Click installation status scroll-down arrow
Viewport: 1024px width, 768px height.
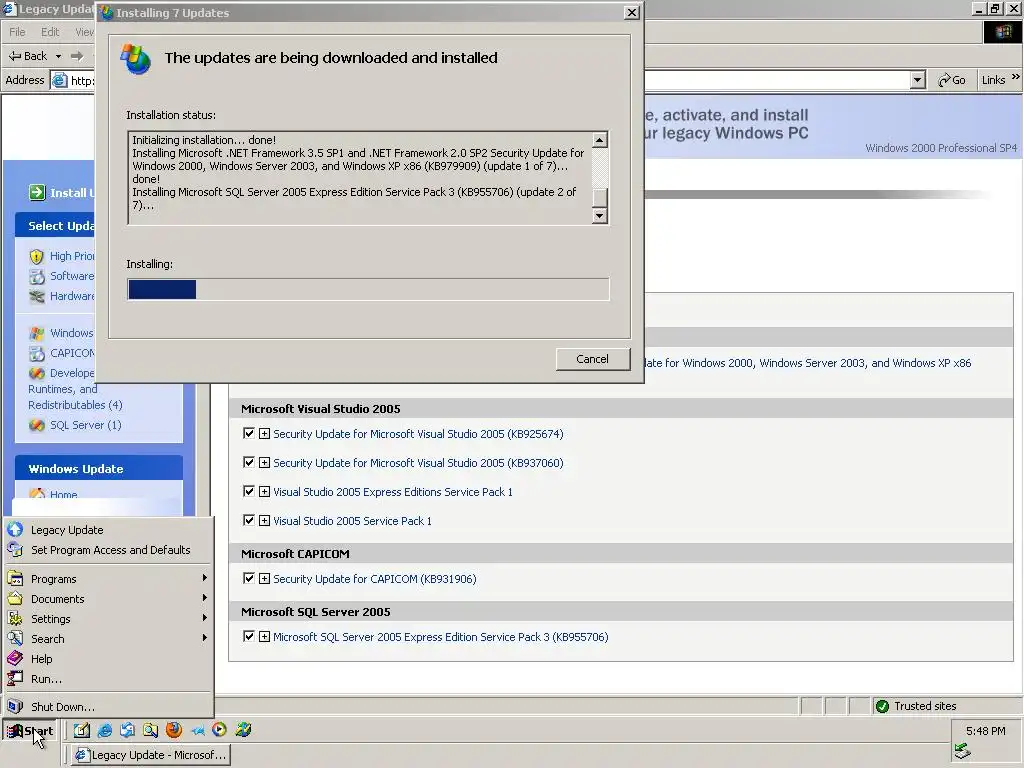[600, 216]
